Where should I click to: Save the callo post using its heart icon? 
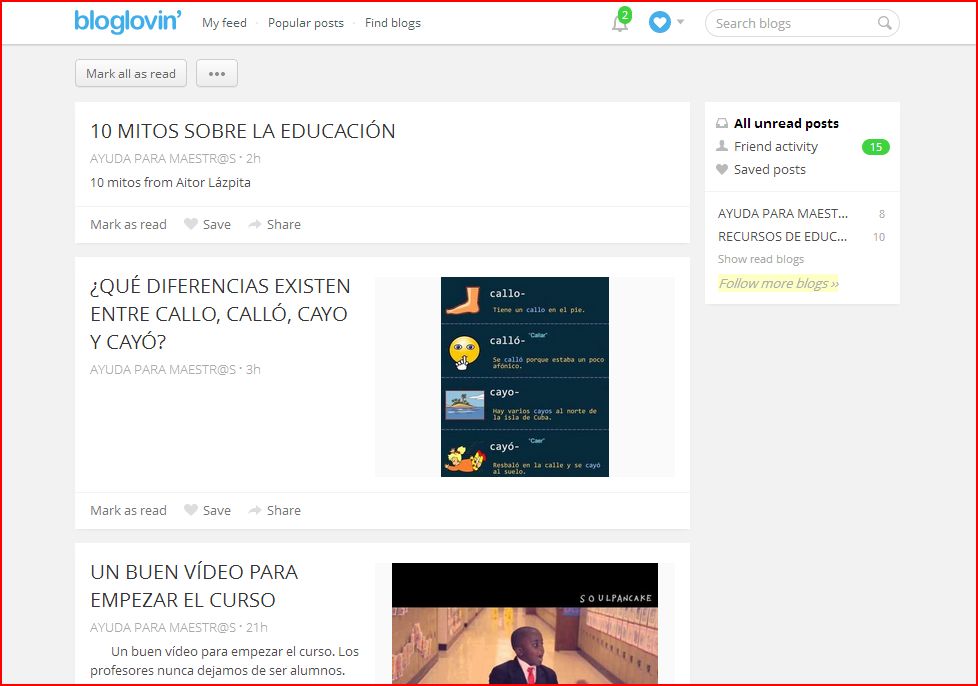[190, 510]
